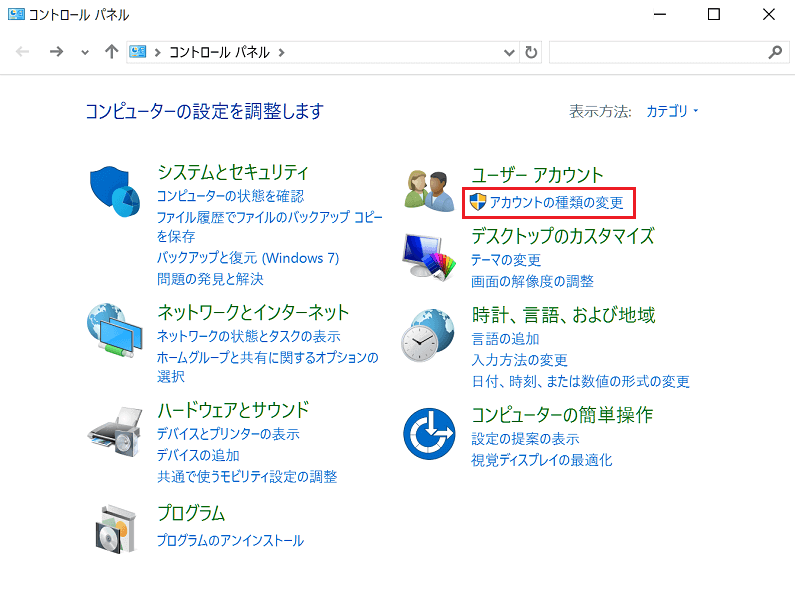Click the Ease of Access blue icon

(x=429, y=434)
